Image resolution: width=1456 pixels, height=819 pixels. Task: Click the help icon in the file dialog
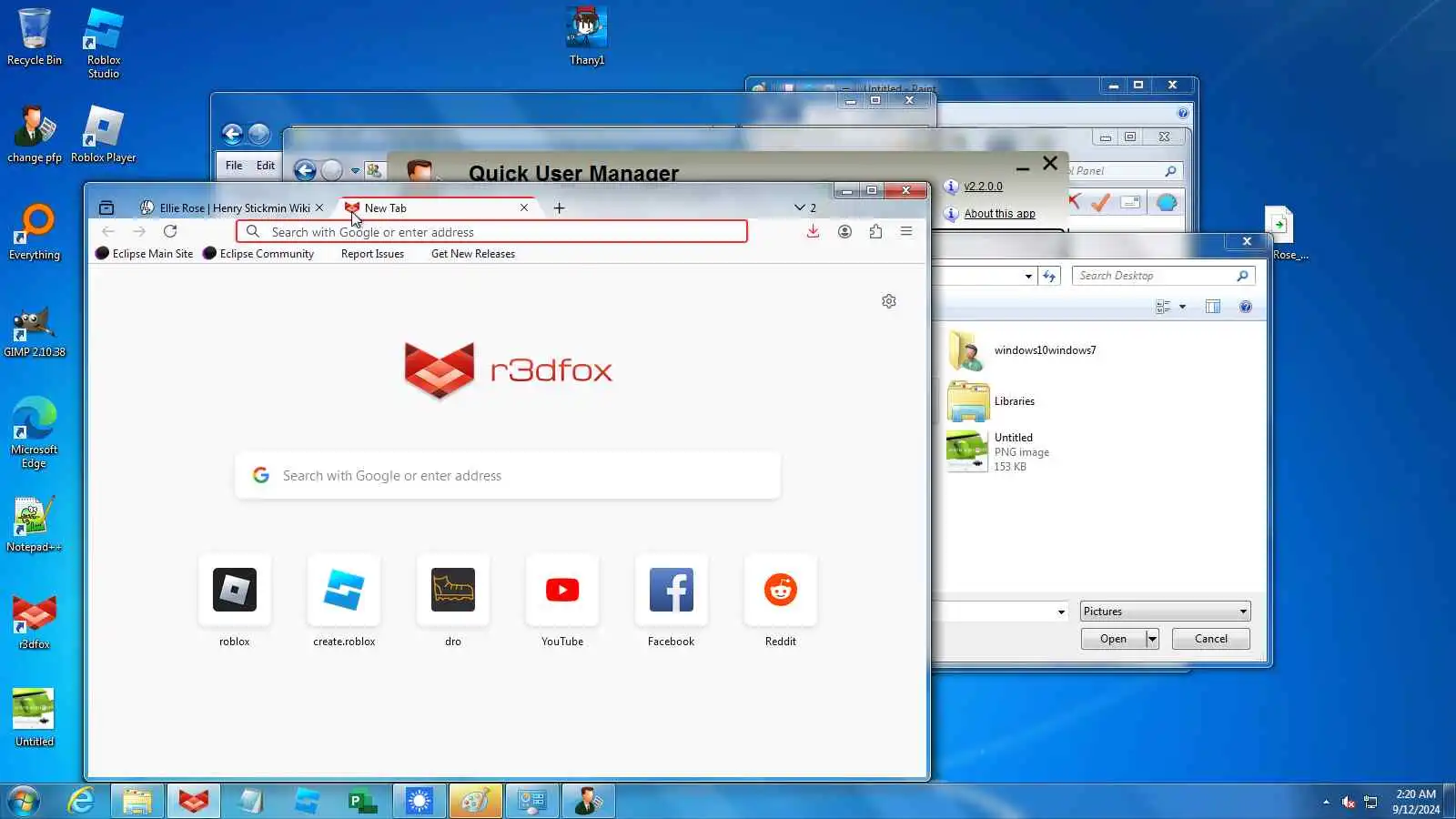(x=1246, y=308)
